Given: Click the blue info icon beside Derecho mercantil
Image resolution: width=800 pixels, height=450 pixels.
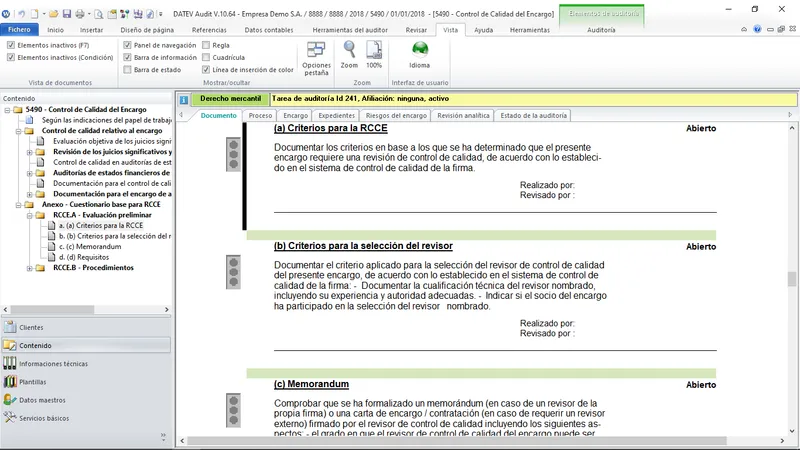Looking at the screenshot, I should (x=184, y=99).
